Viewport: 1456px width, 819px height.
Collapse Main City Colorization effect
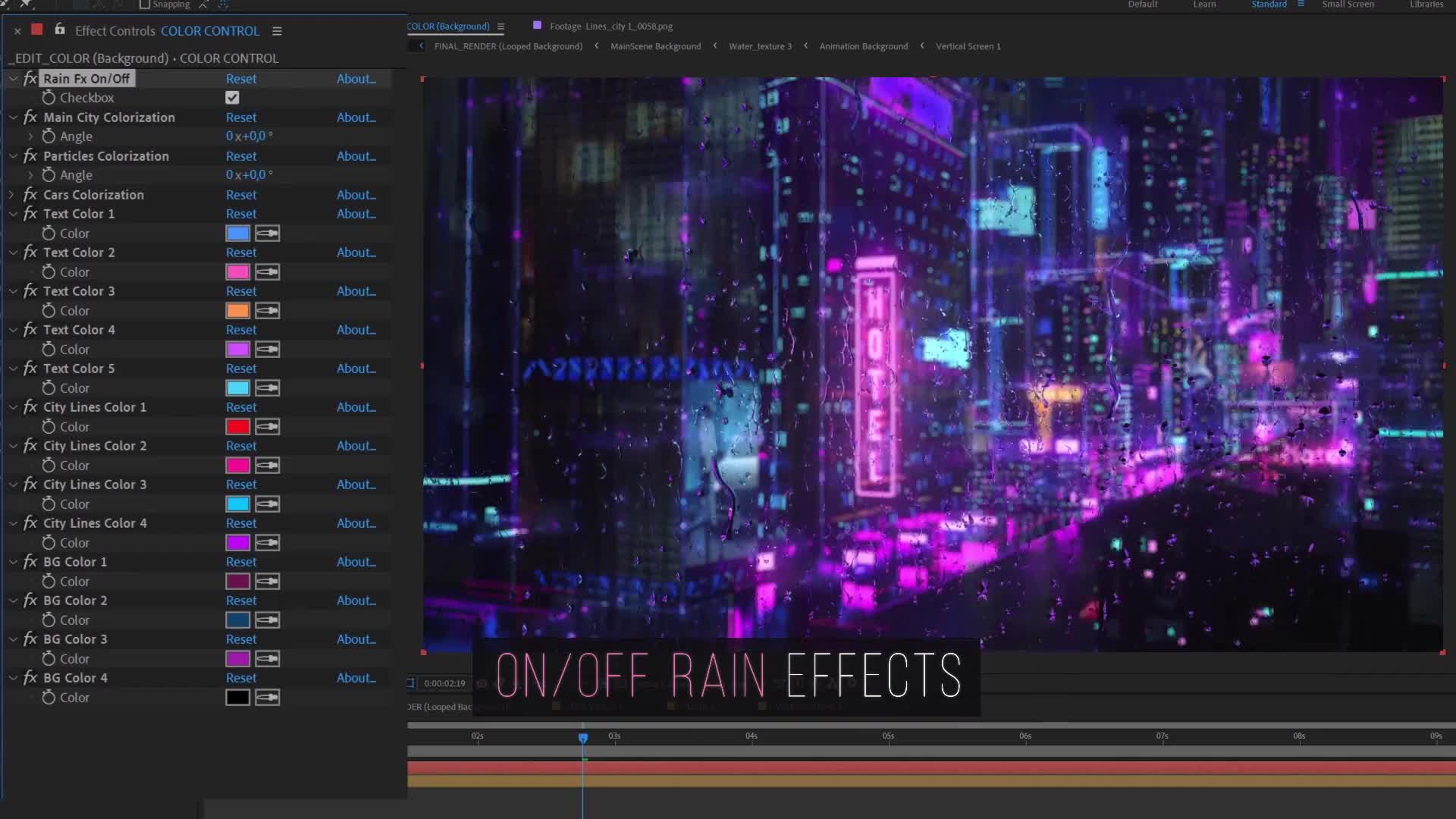coord(13,118)
